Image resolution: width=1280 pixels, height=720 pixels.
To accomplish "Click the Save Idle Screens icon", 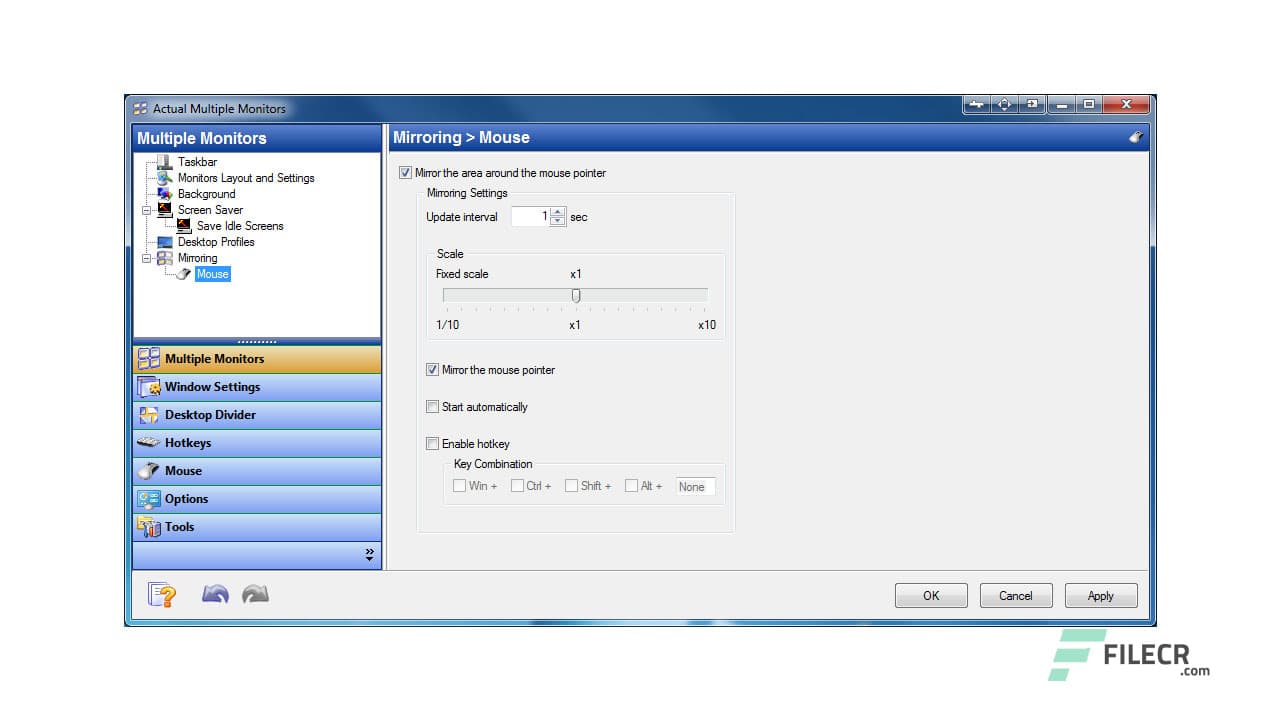I will (184, 226).
